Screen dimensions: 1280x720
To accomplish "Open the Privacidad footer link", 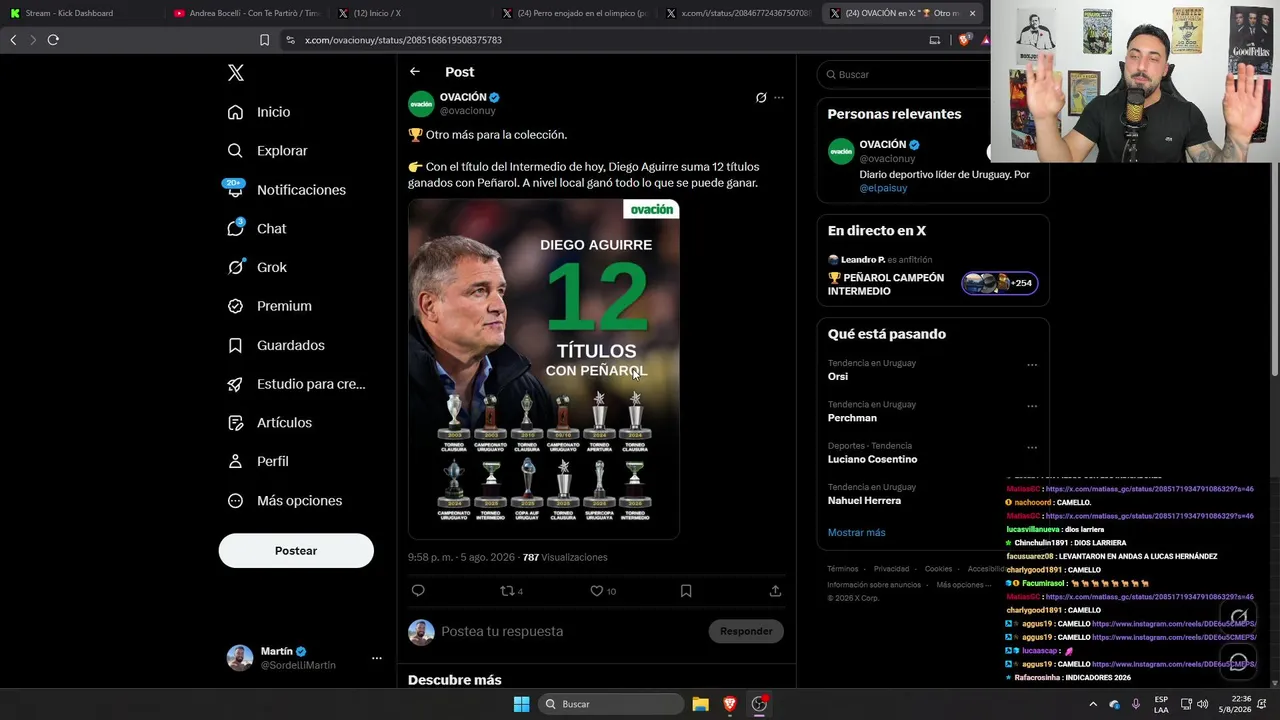I will [x=892, y=569].
